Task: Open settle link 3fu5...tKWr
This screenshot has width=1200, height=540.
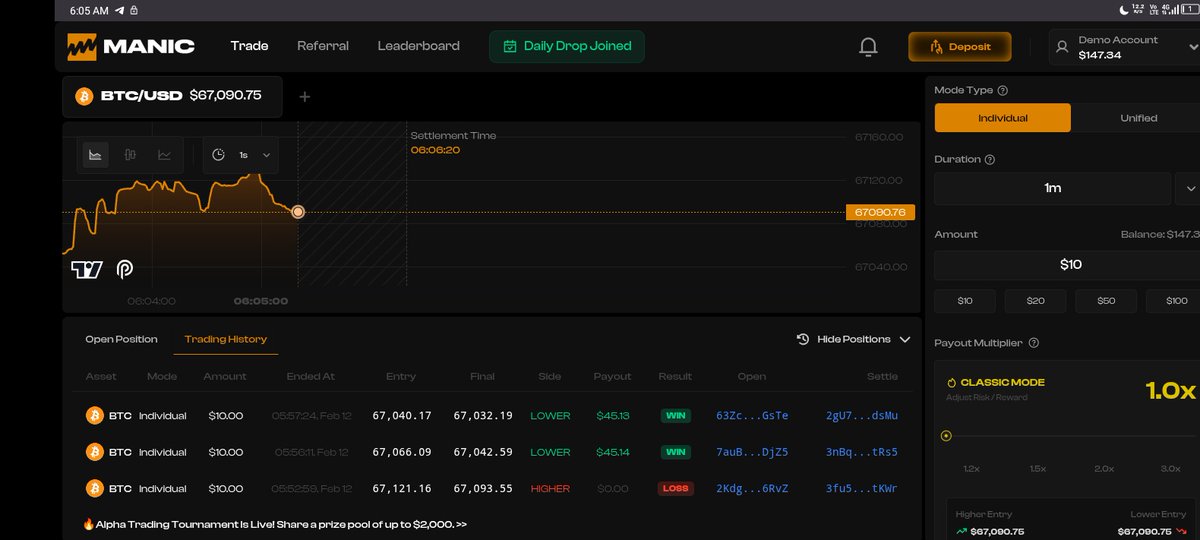Action: pos(862,489)
